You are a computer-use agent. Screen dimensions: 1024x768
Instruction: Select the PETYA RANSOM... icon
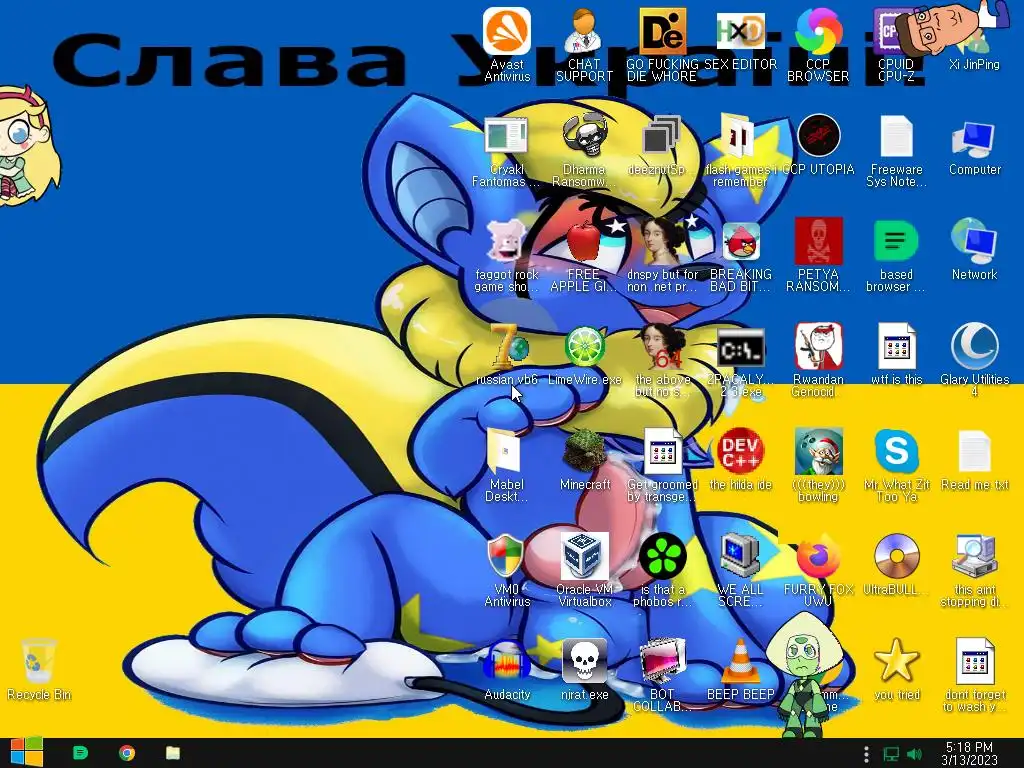(818, 255)
